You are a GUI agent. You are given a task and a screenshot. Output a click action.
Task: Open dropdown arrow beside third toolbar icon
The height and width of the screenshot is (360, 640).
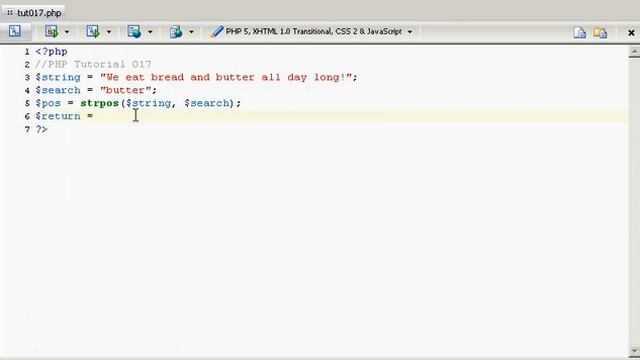[x=109, y=32]
